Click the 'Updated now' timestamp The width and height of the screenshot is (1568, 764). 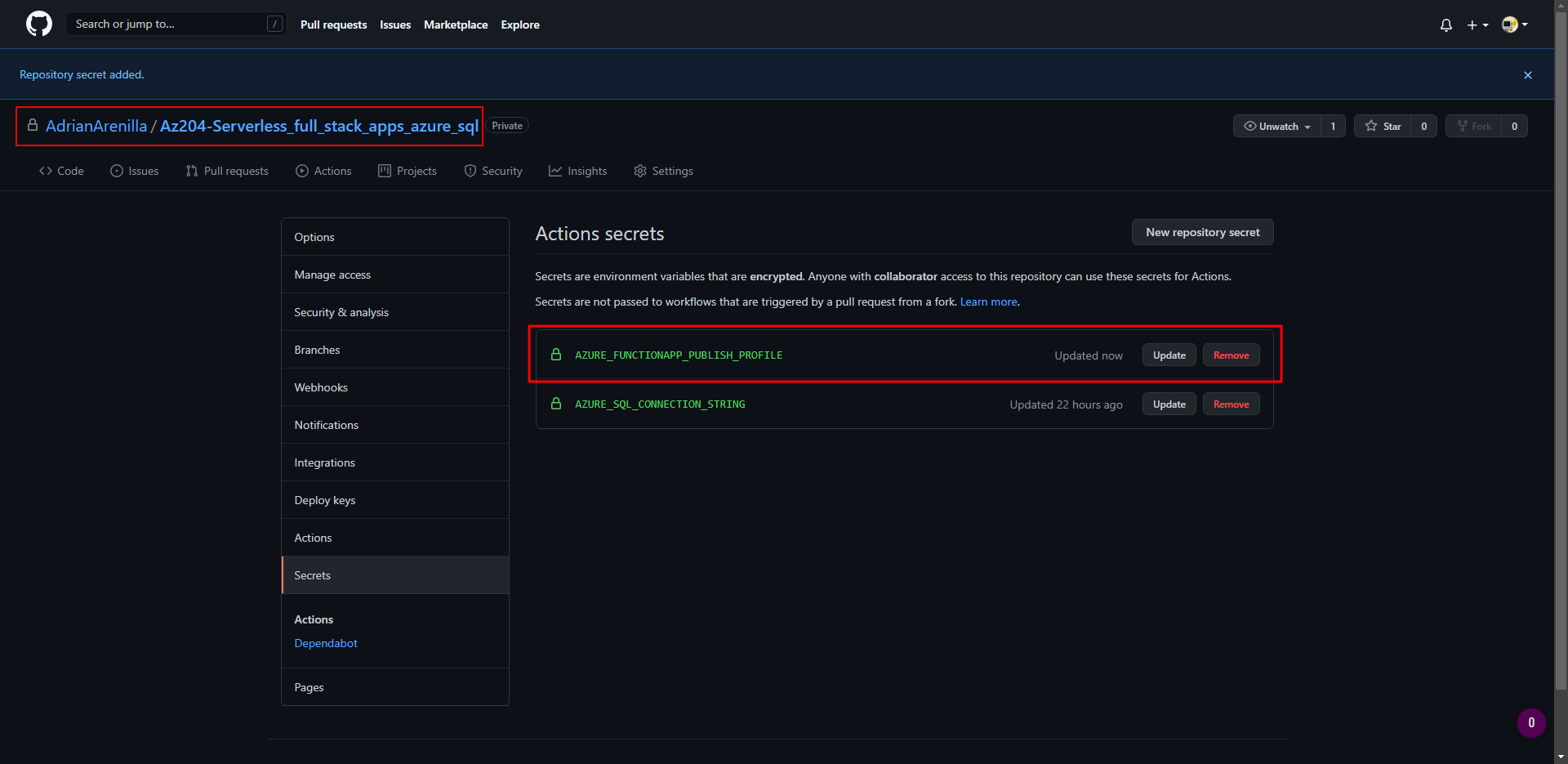[1088, 355]
